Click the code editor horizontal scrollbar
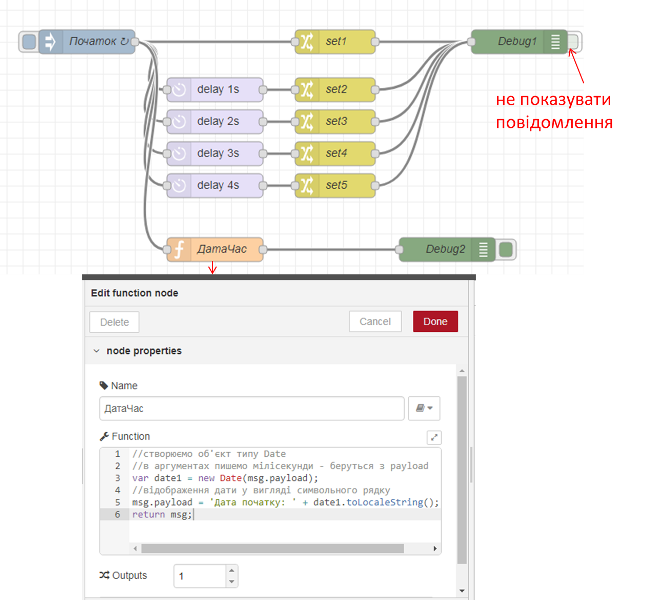The image size is (651, 600). click(x=270, y=548)
